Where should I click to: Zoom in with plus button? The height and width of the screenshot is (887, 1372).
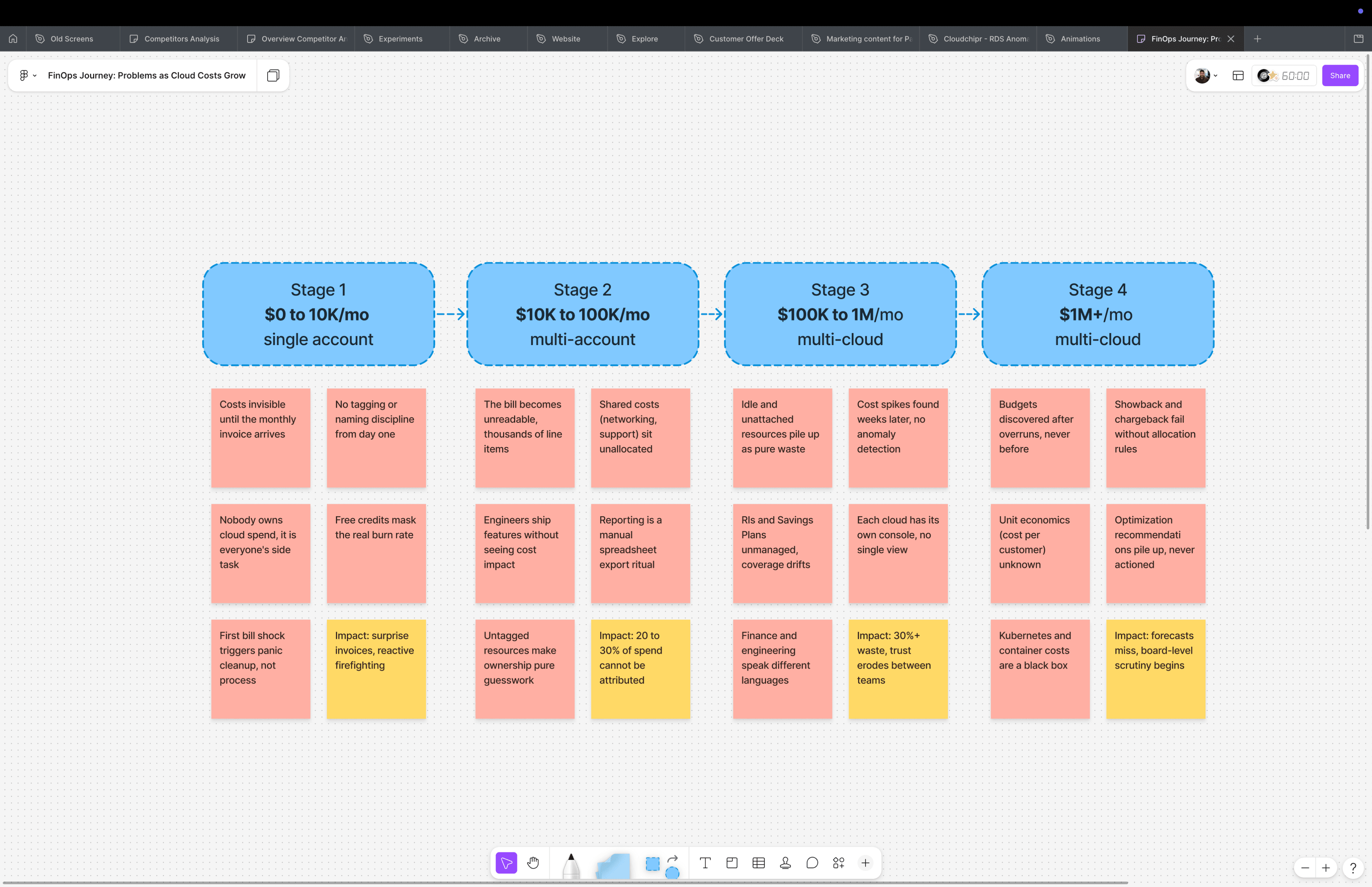1326,867
